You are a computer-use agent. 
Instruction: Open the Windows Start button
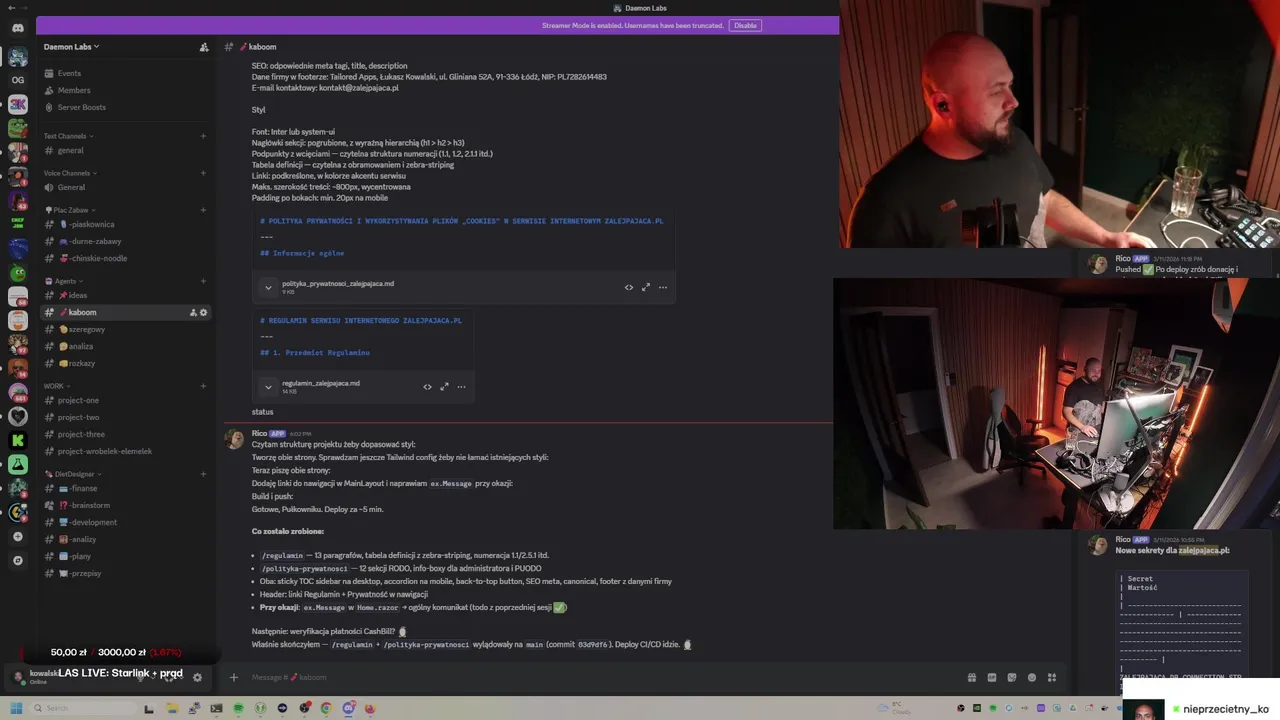[16, 708]
